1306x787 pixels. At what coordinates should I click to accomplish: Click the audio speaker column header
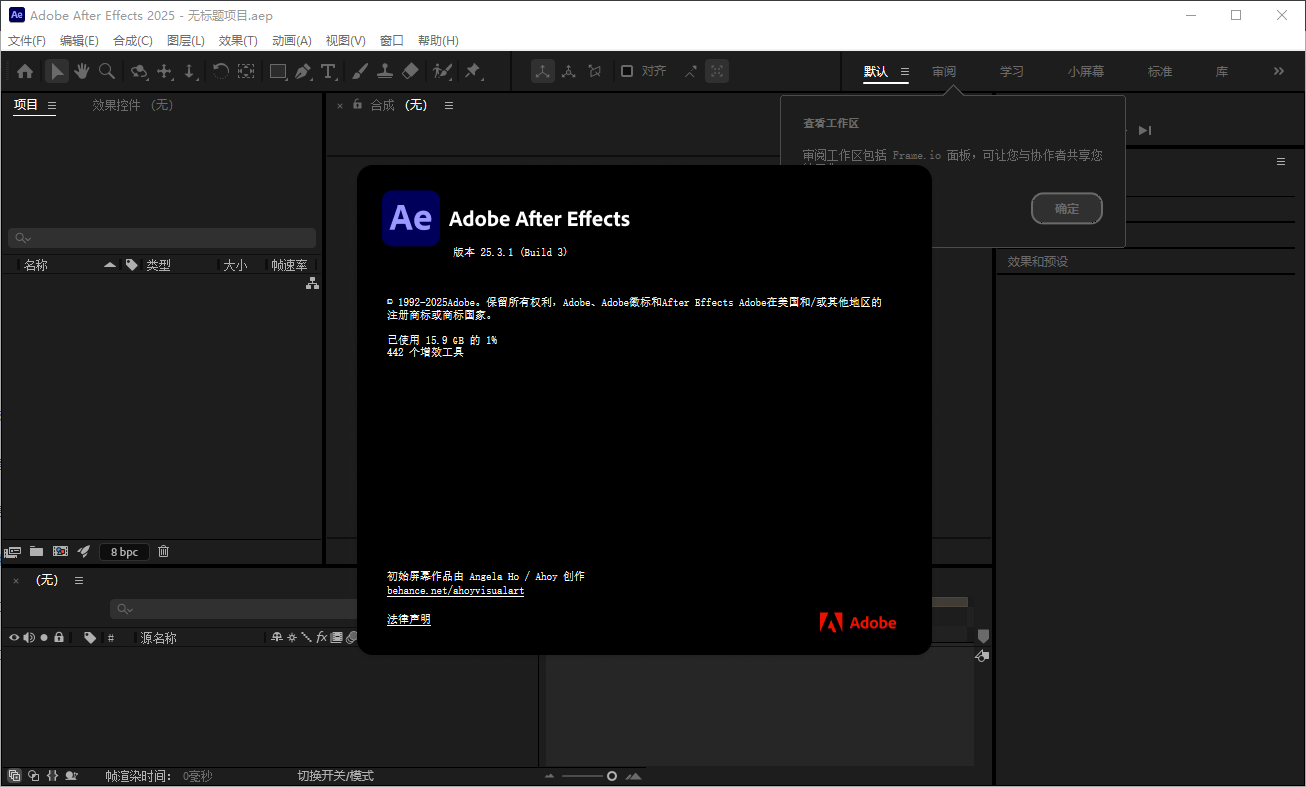pyautogui.click(x=29, y=637)
